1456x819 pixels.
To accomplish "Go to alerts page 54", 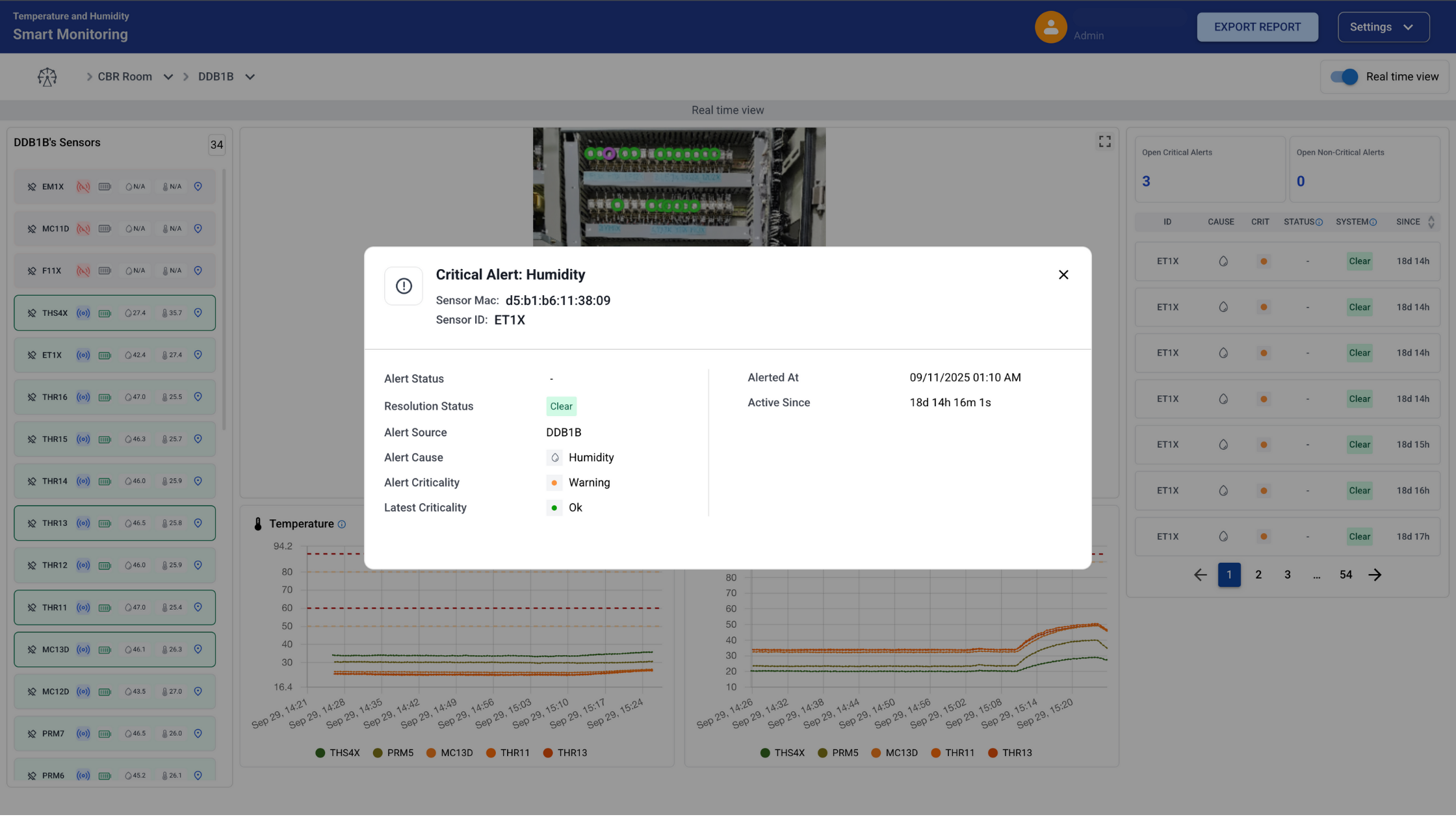I will (x=1345, y=575).
